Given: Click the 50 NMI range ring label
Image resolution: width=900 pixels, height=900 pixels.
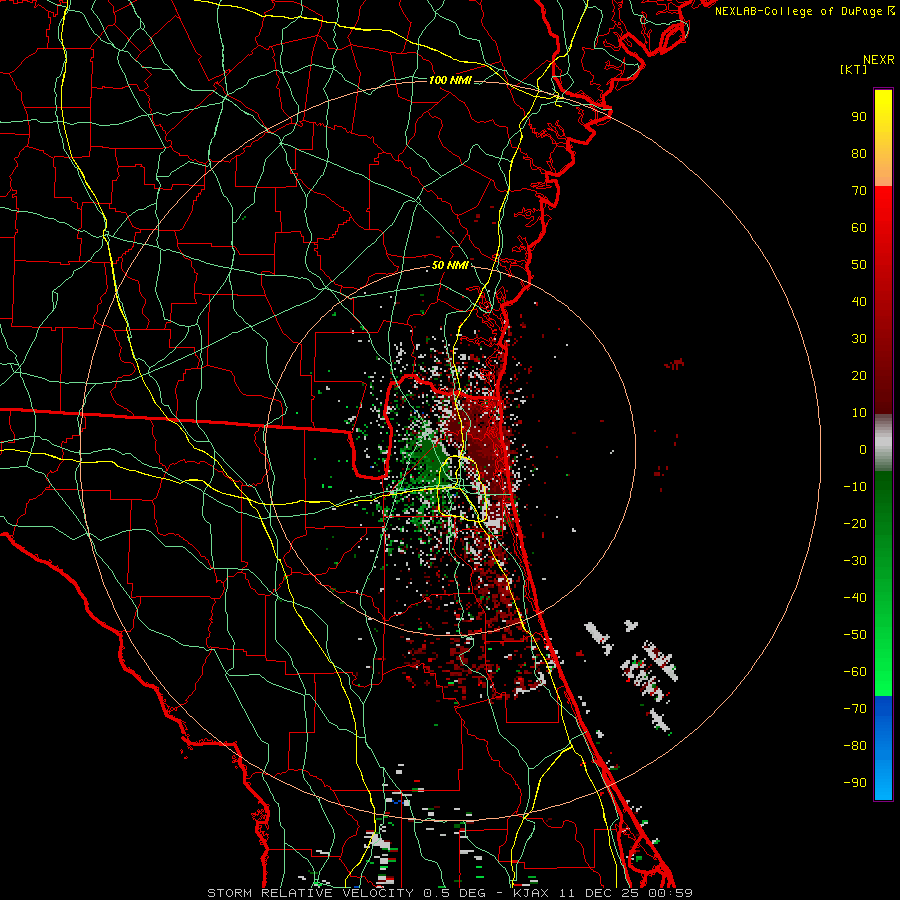Looking at the screenshot, I should (450, 265).
